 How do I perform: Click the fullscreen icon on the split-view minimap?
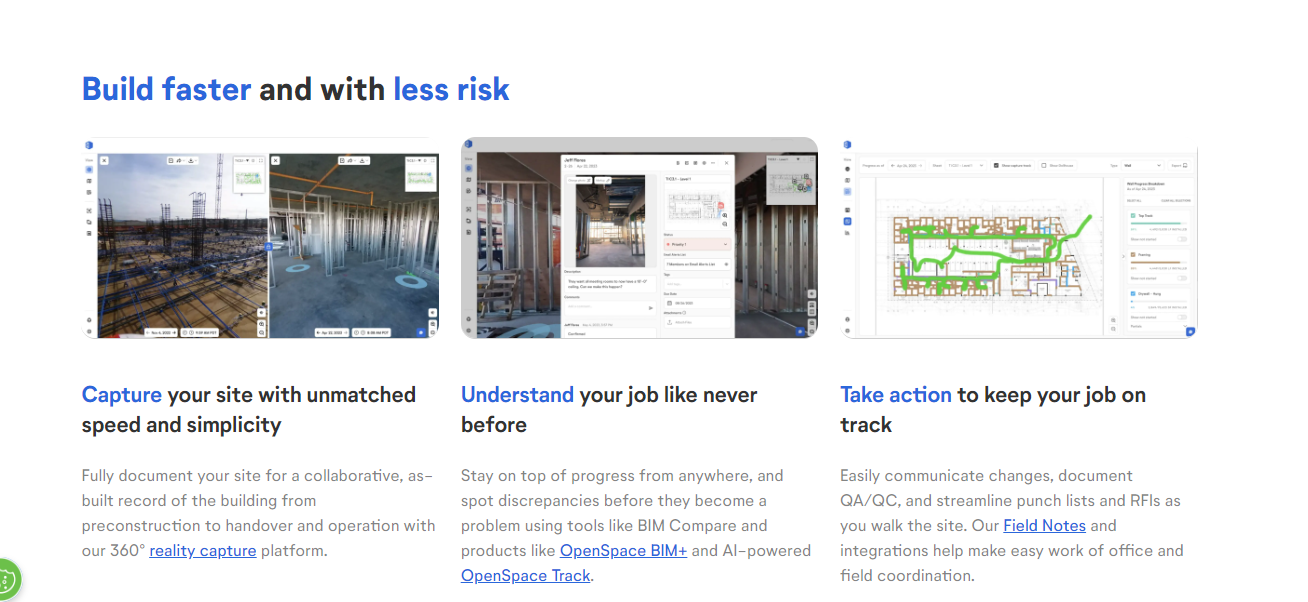click(x=260, y=160)
